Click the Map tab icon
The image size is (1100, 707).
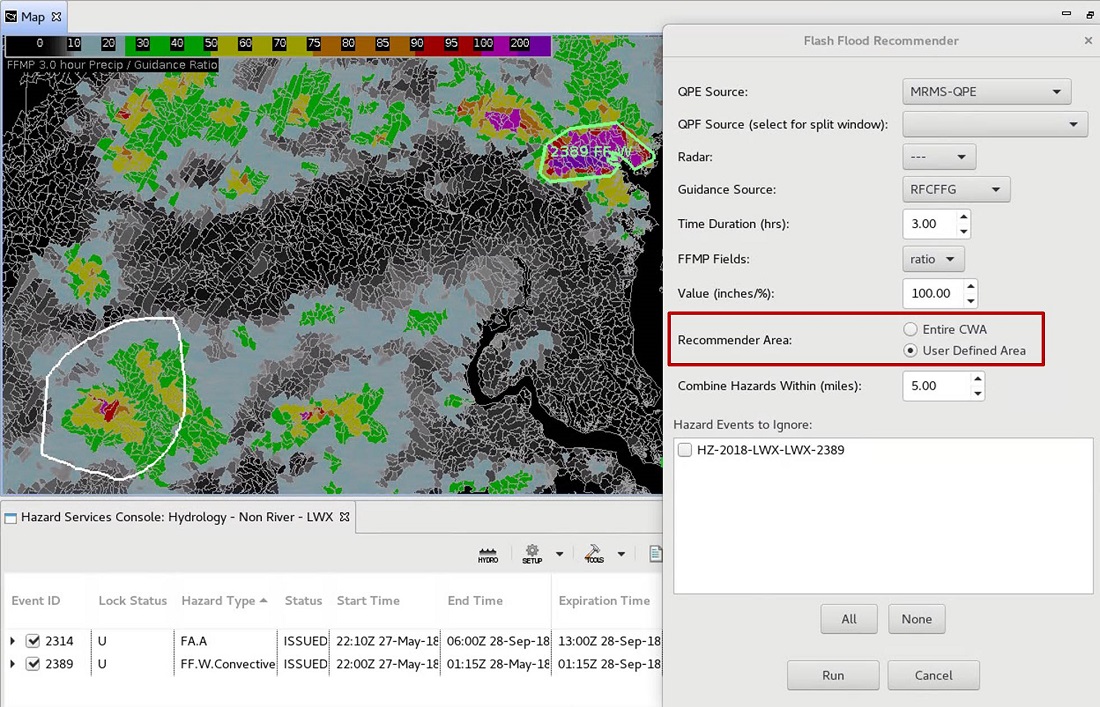pyautogui.click(x=11, y=17)
